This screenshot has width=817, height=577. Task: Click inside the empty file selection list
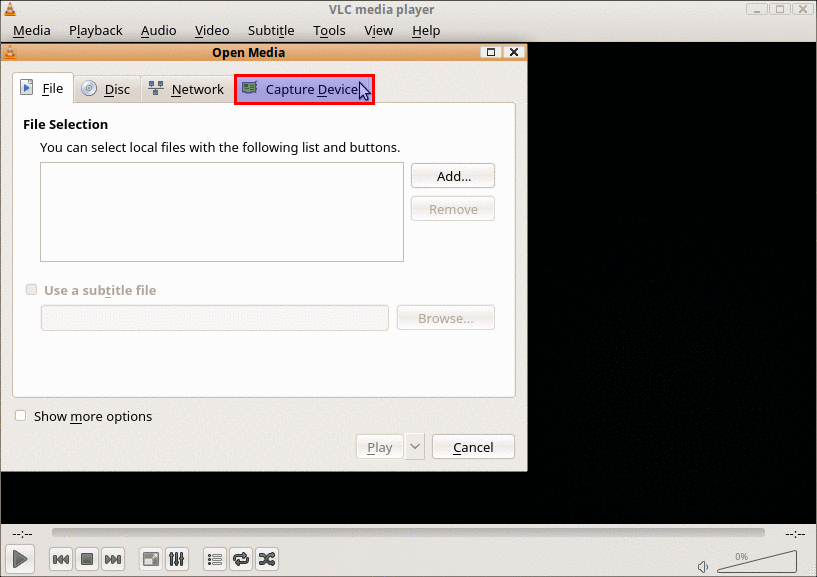pos(221,212)
